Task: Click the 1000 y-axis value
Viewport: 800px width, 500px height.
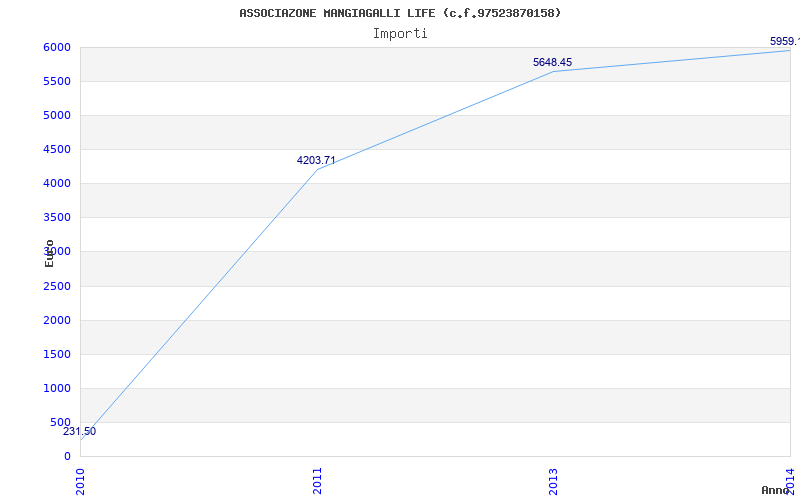Action: tap(57, 388)
